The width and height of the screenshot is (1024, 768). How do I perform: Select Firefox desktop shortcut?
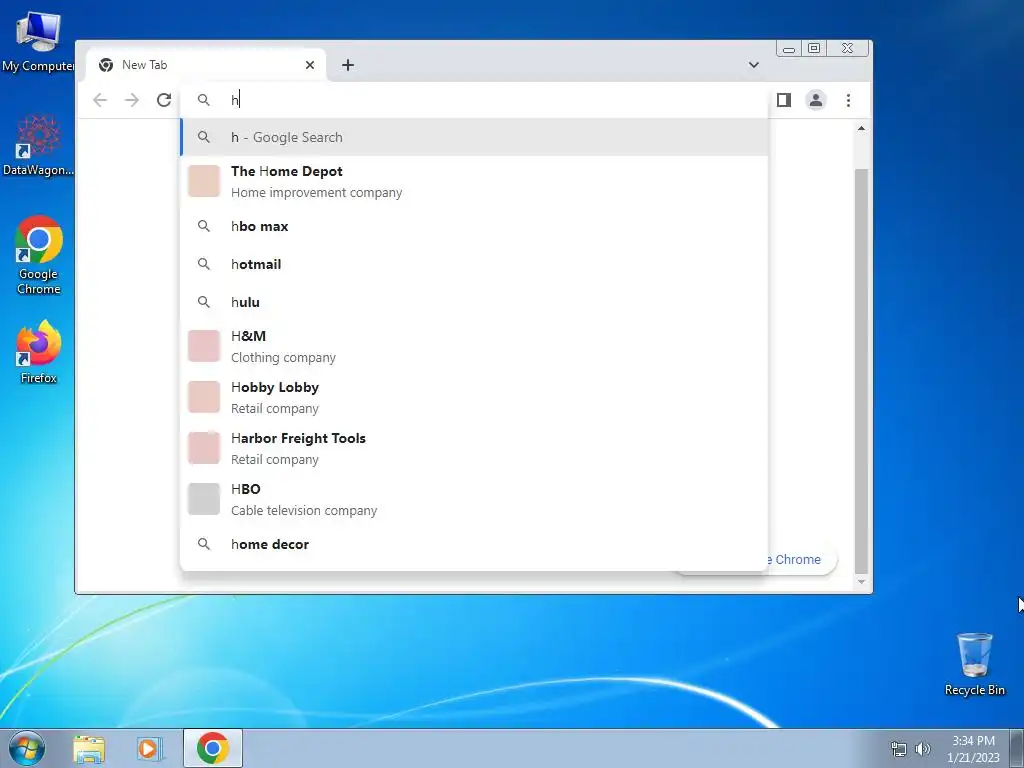pos(38,352)
